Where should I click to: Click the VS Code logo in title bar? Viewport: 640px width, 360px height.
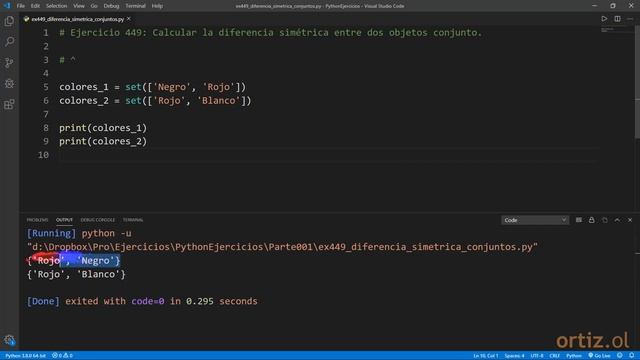pos(7,6)
